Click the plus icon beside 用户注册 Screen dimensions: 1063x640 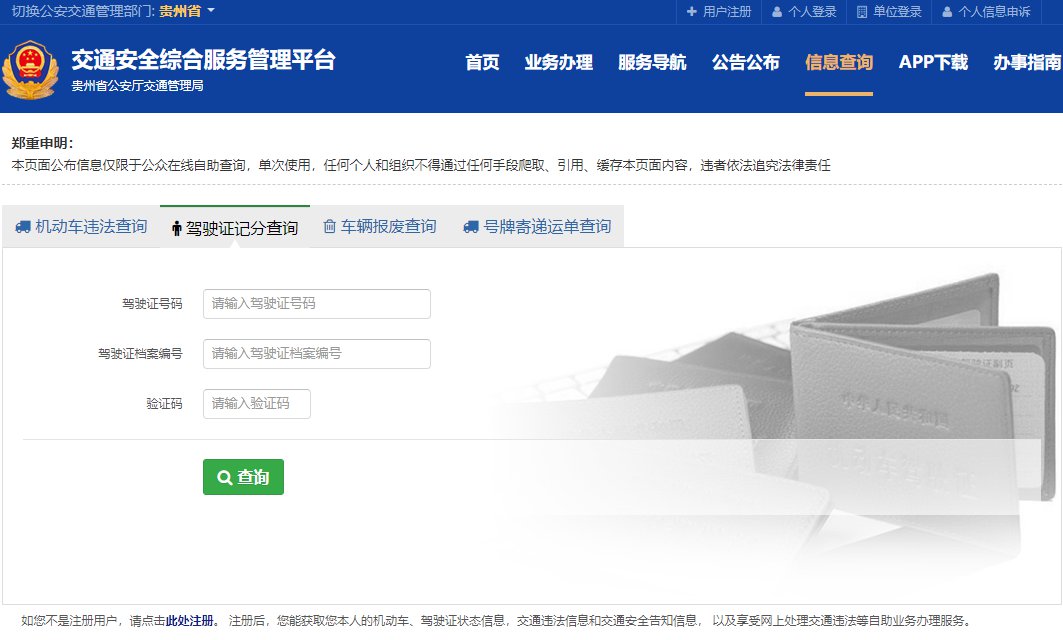click(691, 12)
